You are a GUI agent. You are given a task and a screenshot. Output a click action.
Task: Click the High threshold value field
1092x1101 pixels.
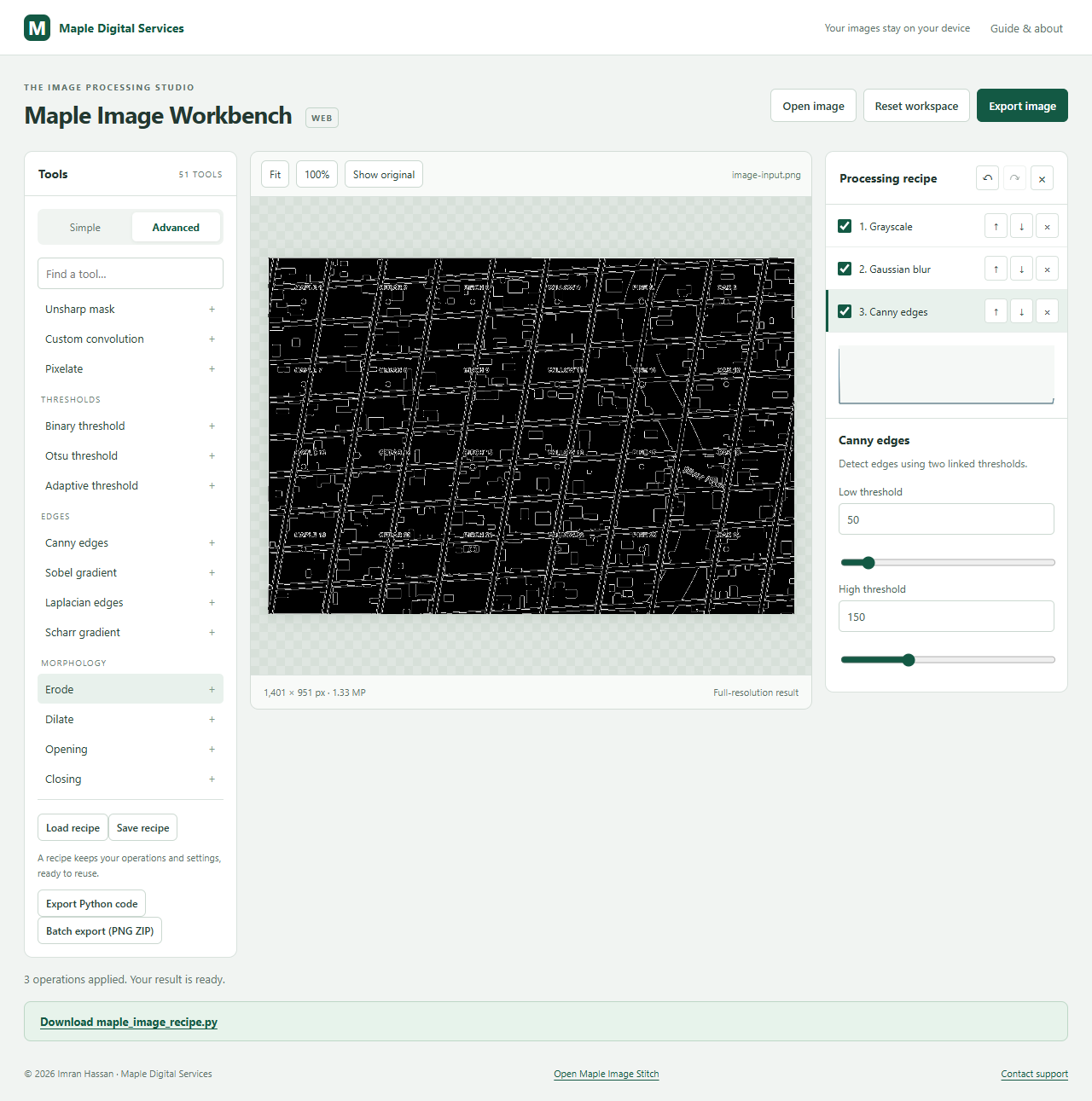[x=946, y=617]
